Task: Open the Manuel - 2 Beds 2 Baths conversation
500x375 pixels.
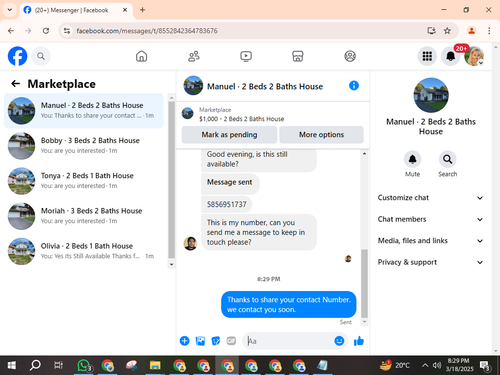Action: point(84,110)
